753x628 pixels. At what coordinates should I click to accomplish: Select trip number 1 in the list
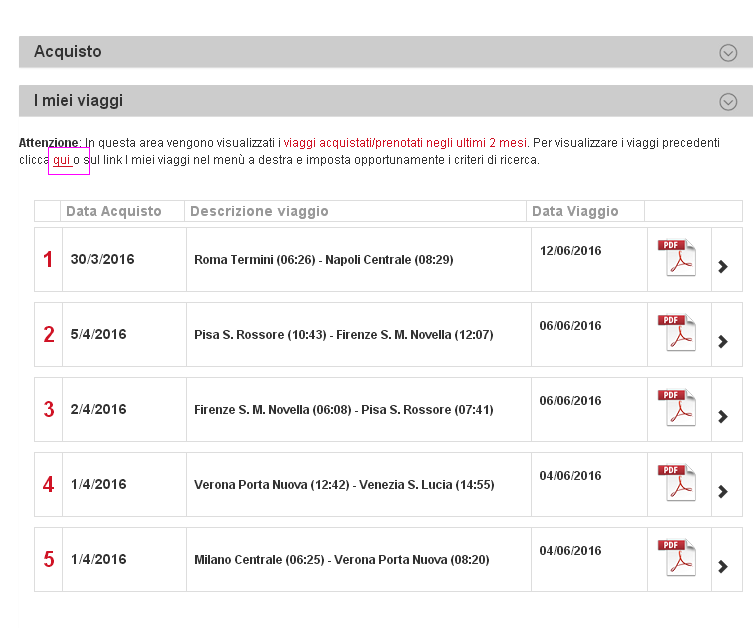click(x=48, y=259)
